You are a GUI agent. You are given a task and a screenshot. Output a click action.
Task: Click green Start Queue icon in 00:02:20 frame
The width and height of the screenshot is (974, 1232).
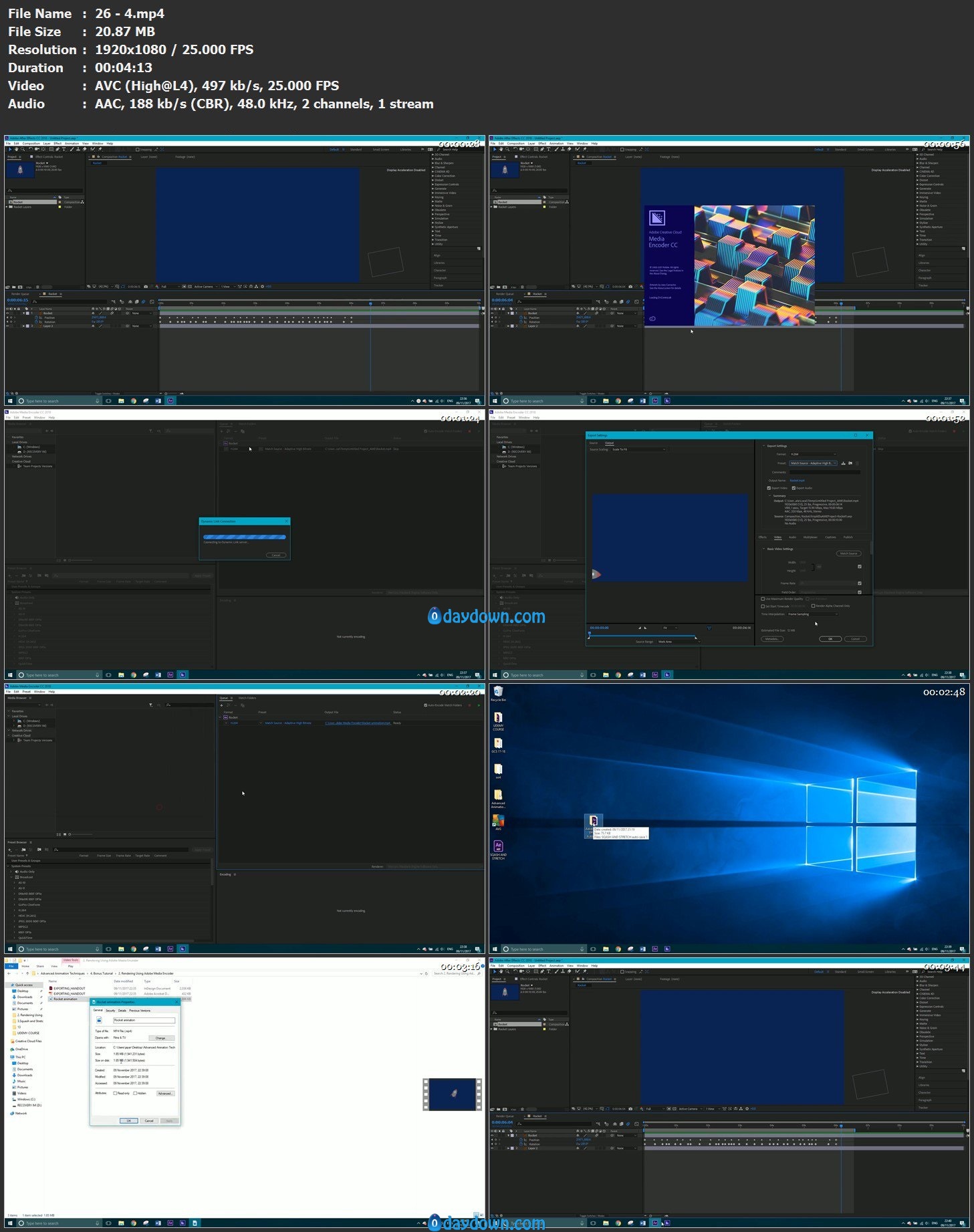[479, 705]
